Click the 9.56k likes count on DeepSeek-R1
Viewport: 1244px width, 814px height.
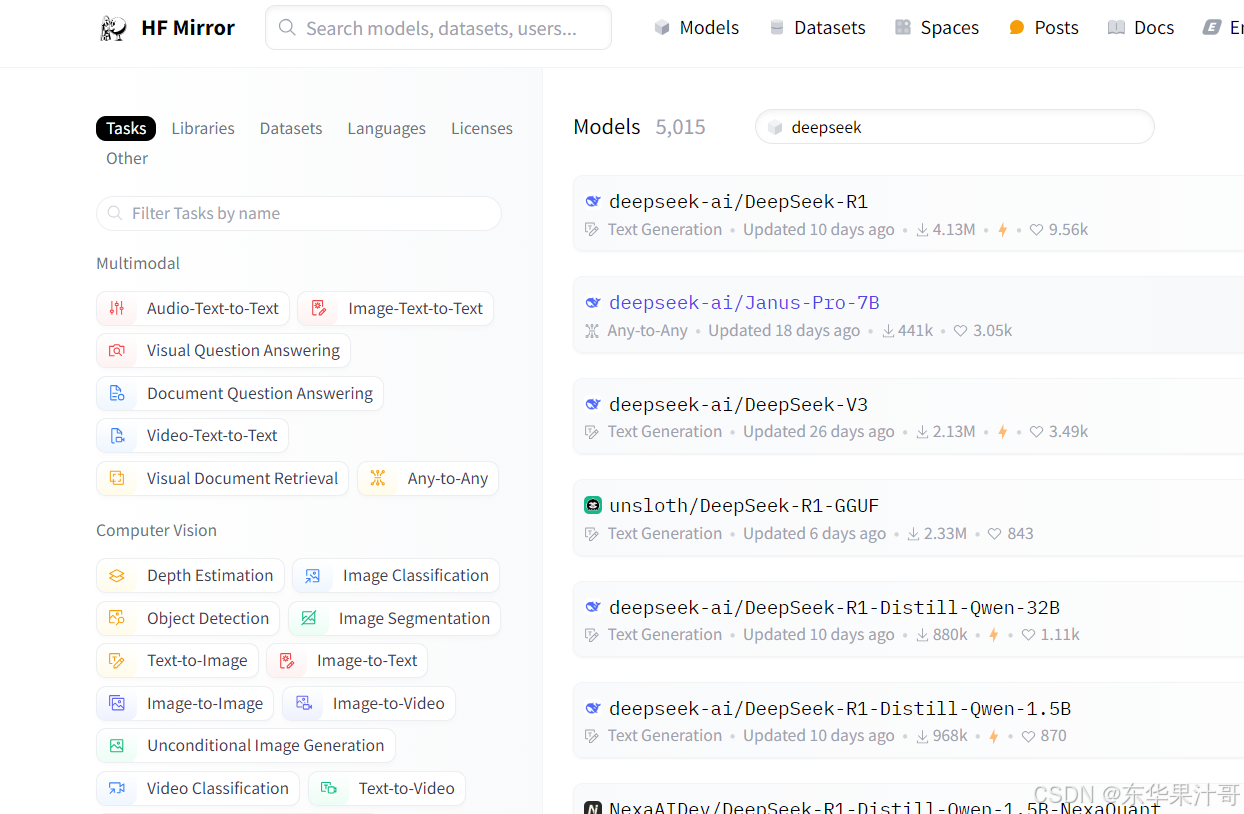click(1068, 230)
